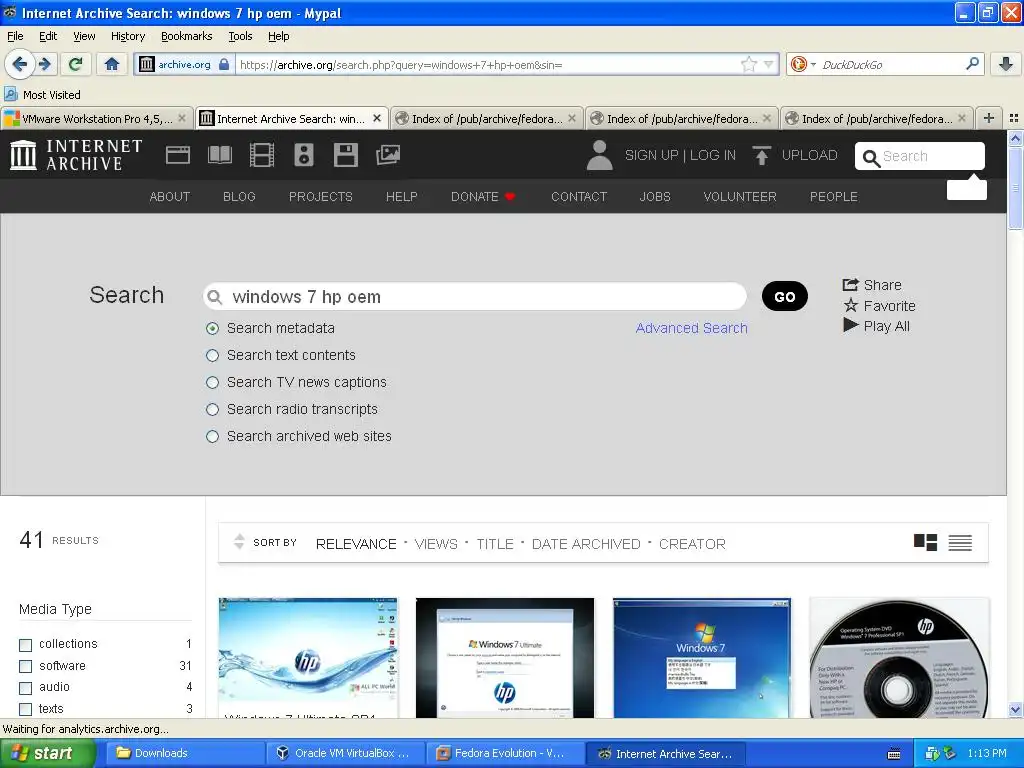Viewport: 1024px width, 768px height.
Task: Click the padlock site identity icon
Action: (x=224, y=64)
